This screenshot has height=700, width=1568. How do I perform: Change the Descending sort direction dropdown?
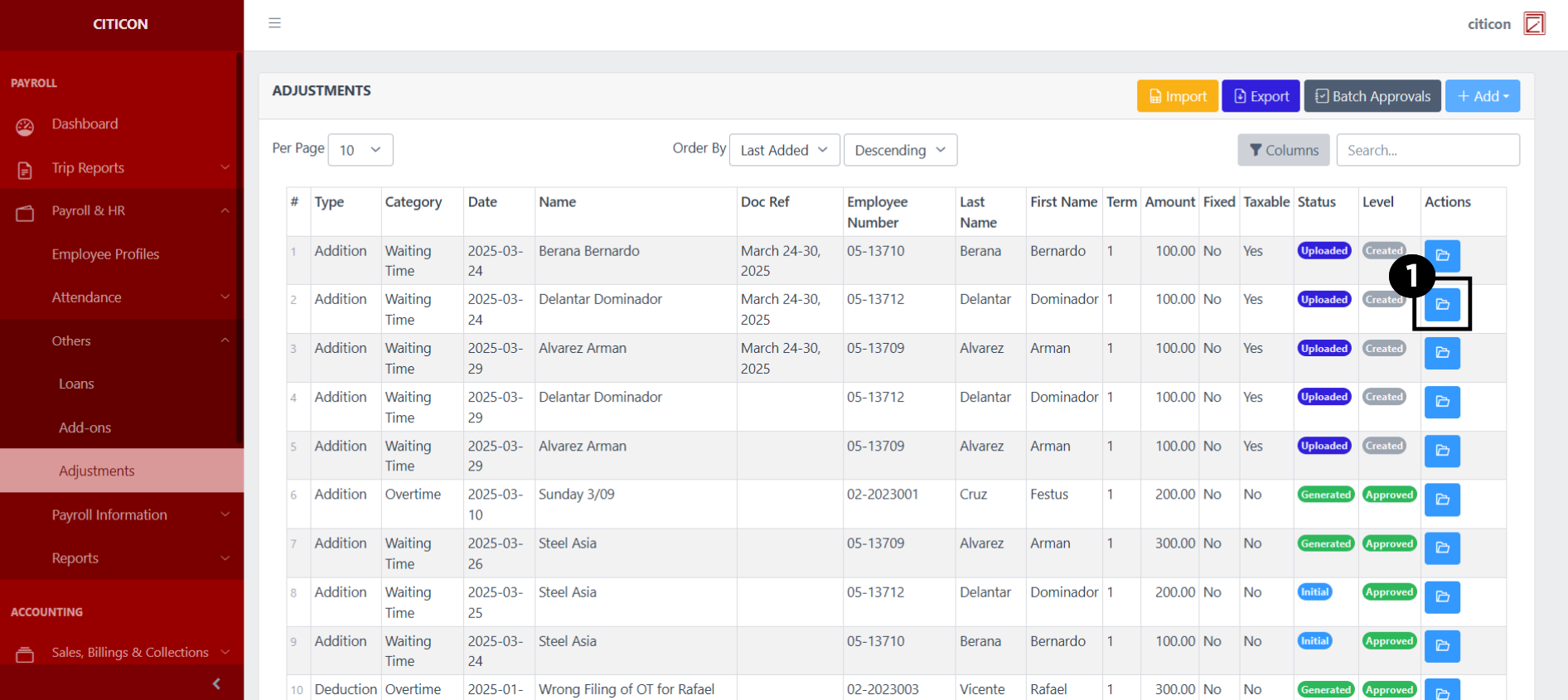coord(900,150)
